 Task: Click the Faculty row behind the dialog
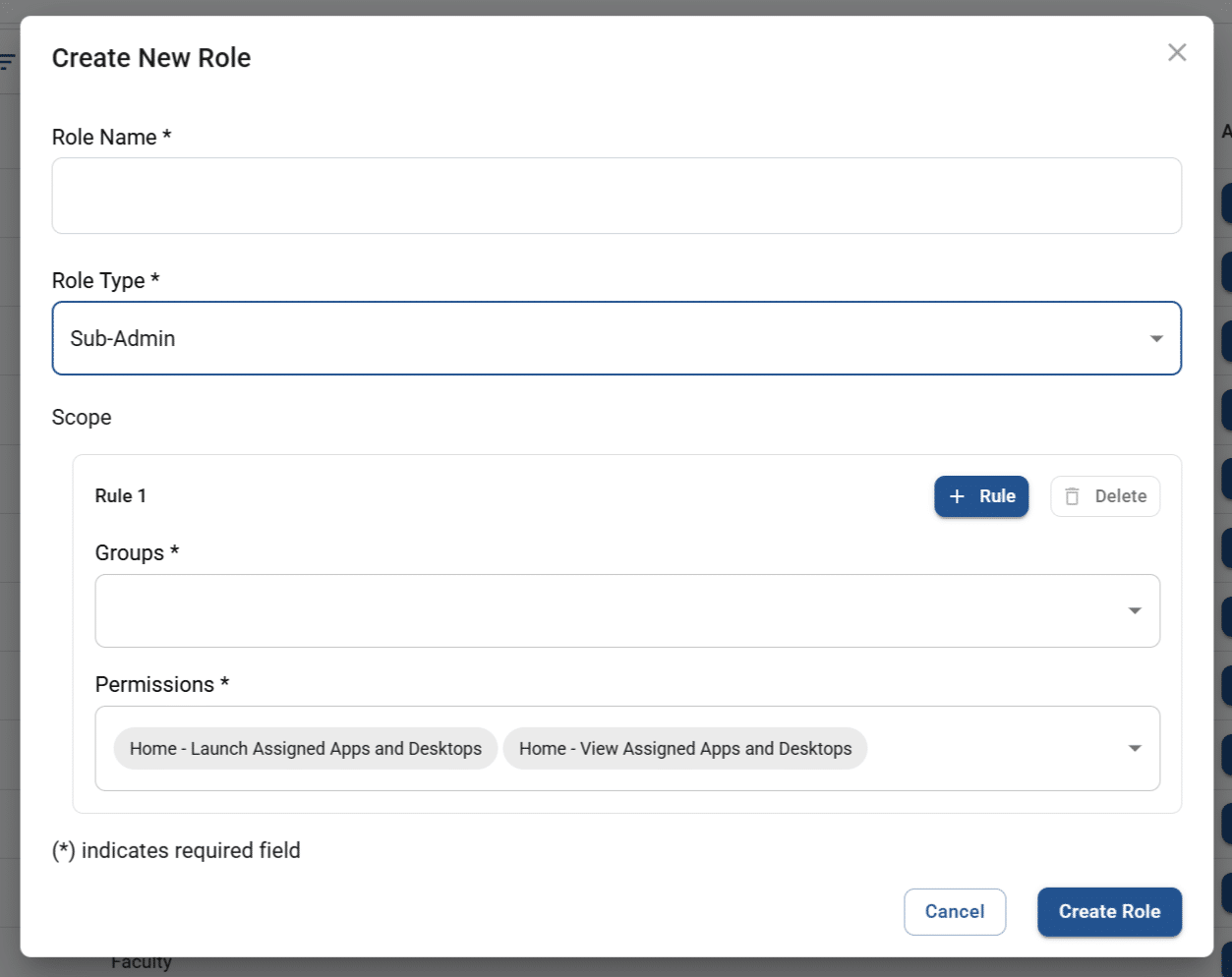[142, 963]
